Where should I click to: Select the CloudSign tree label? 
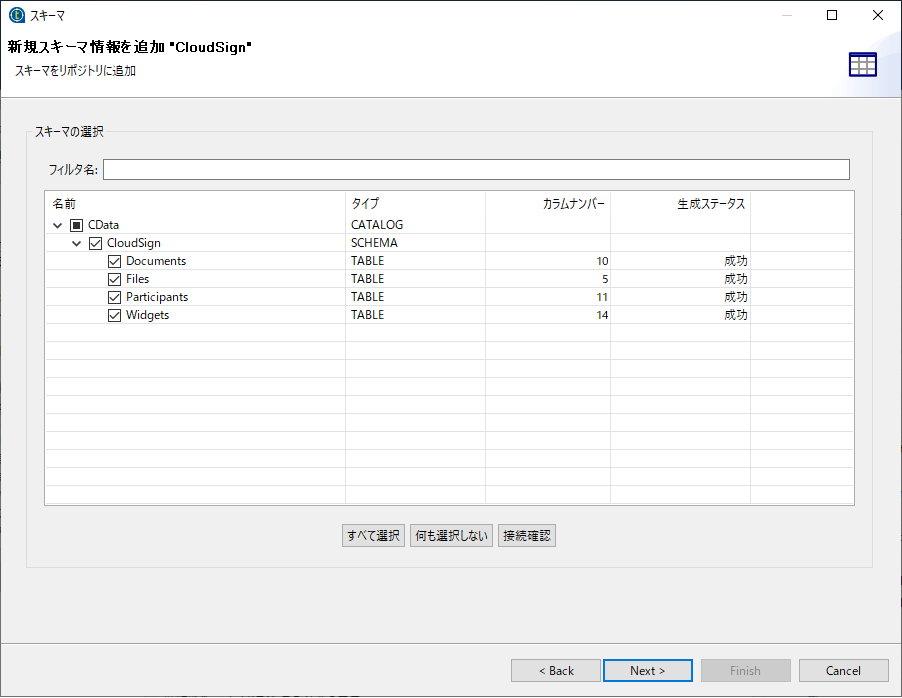(133, 243)
